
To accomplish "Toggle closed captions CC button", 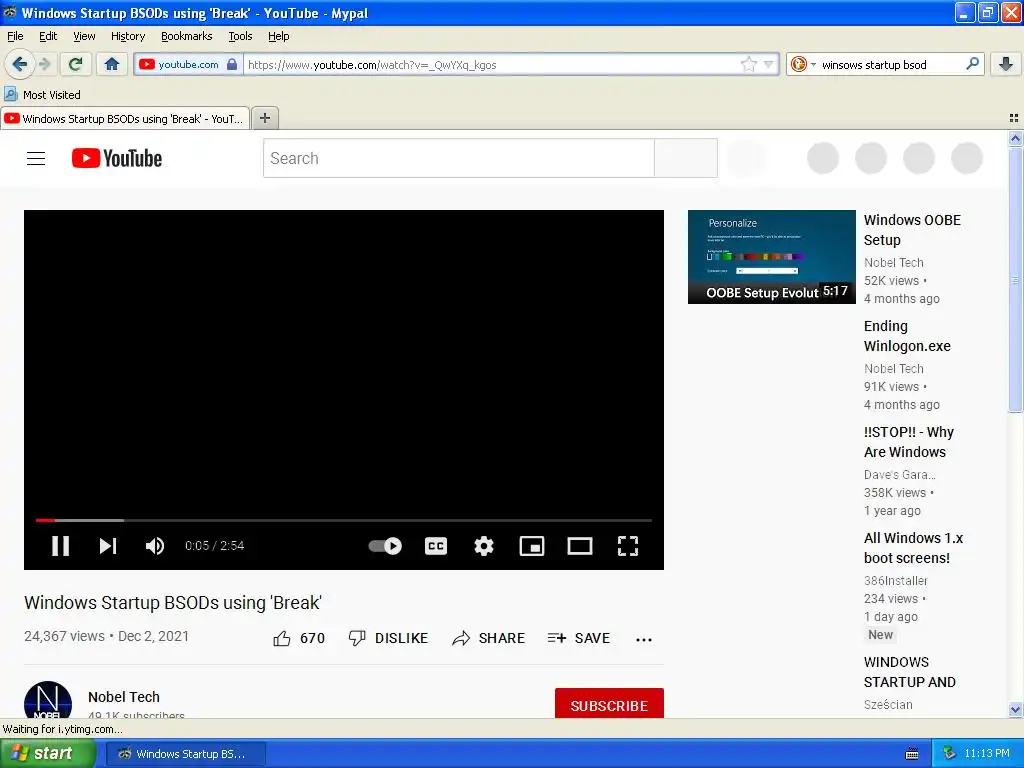I will (x=436, y=546).
